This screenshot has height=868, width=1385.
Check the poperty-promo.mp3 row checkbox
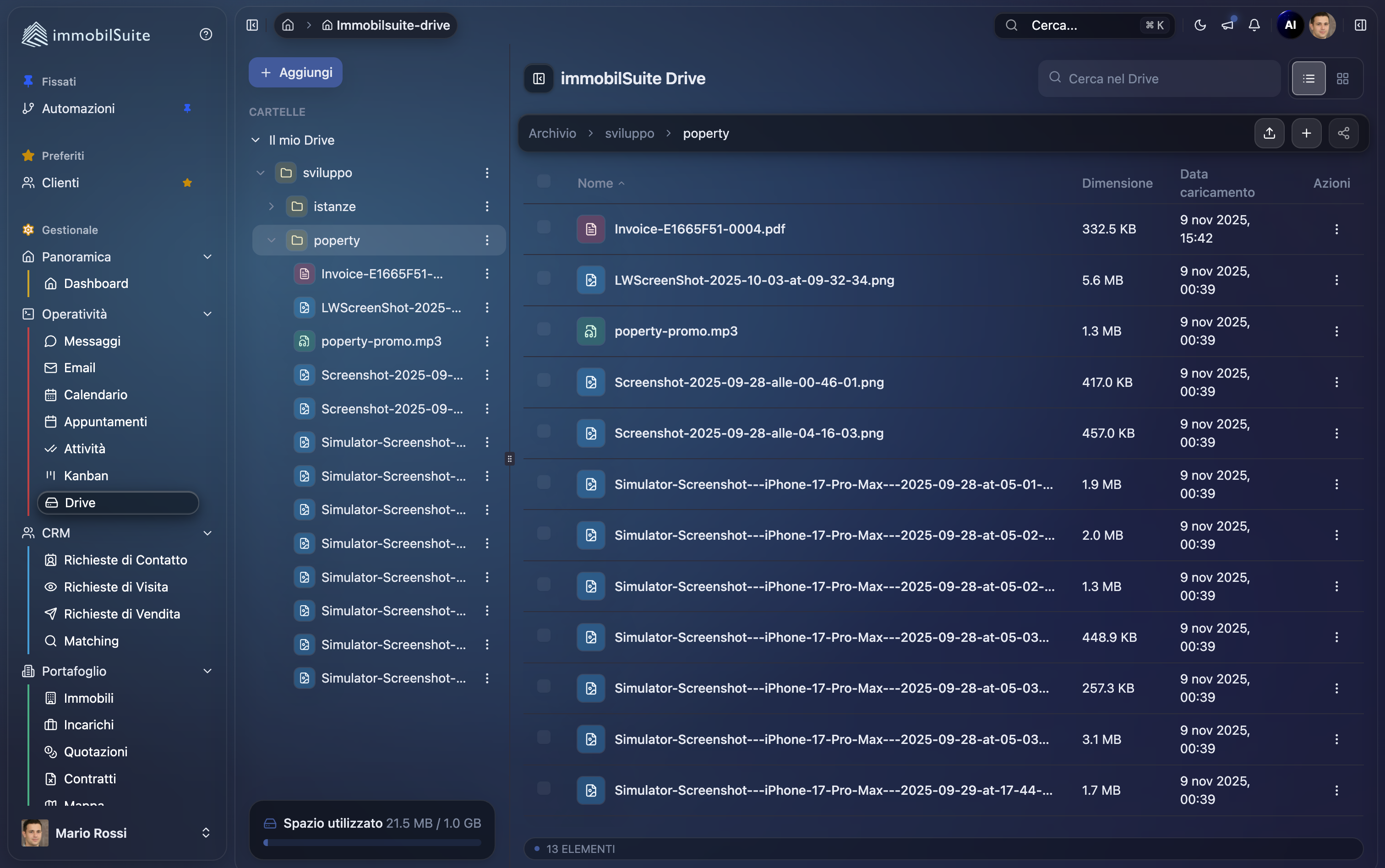pos(543,330)
